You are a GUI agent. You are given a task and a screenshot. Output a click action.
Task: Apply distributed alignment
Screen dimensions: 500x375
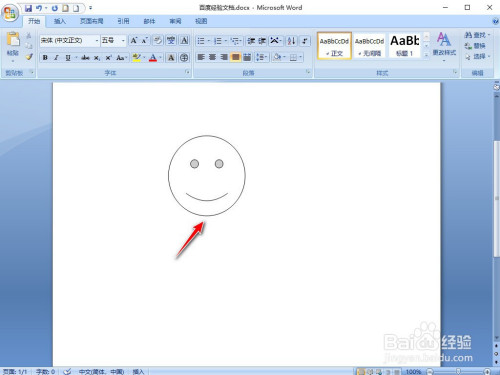pyautogui.click(x=247, y=57)
